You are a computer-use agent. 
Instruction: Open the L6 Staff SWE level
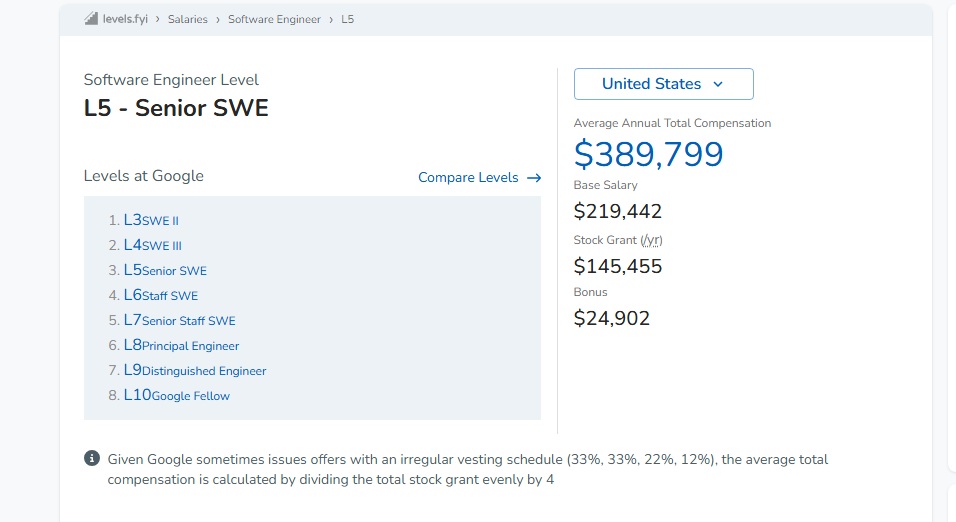[x=161, y=295]
